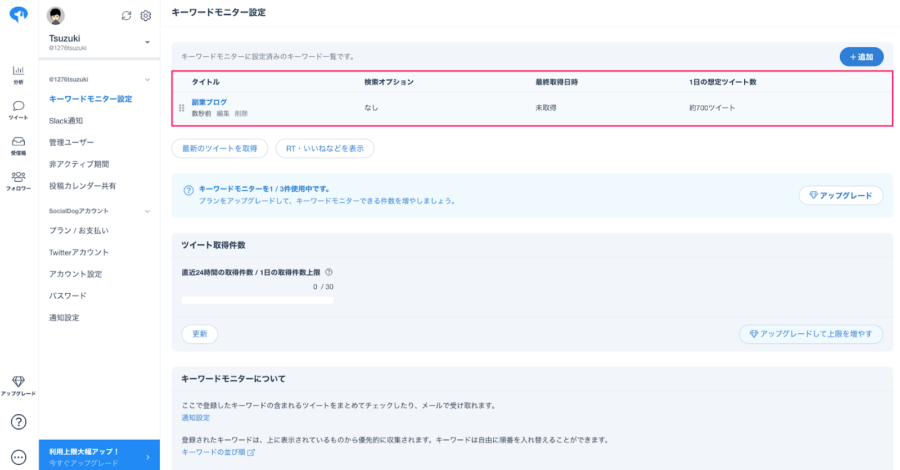Click the 利用上限大幅アップ upgrade banner
The image size is (900, 470).
[x=99, y=456]
